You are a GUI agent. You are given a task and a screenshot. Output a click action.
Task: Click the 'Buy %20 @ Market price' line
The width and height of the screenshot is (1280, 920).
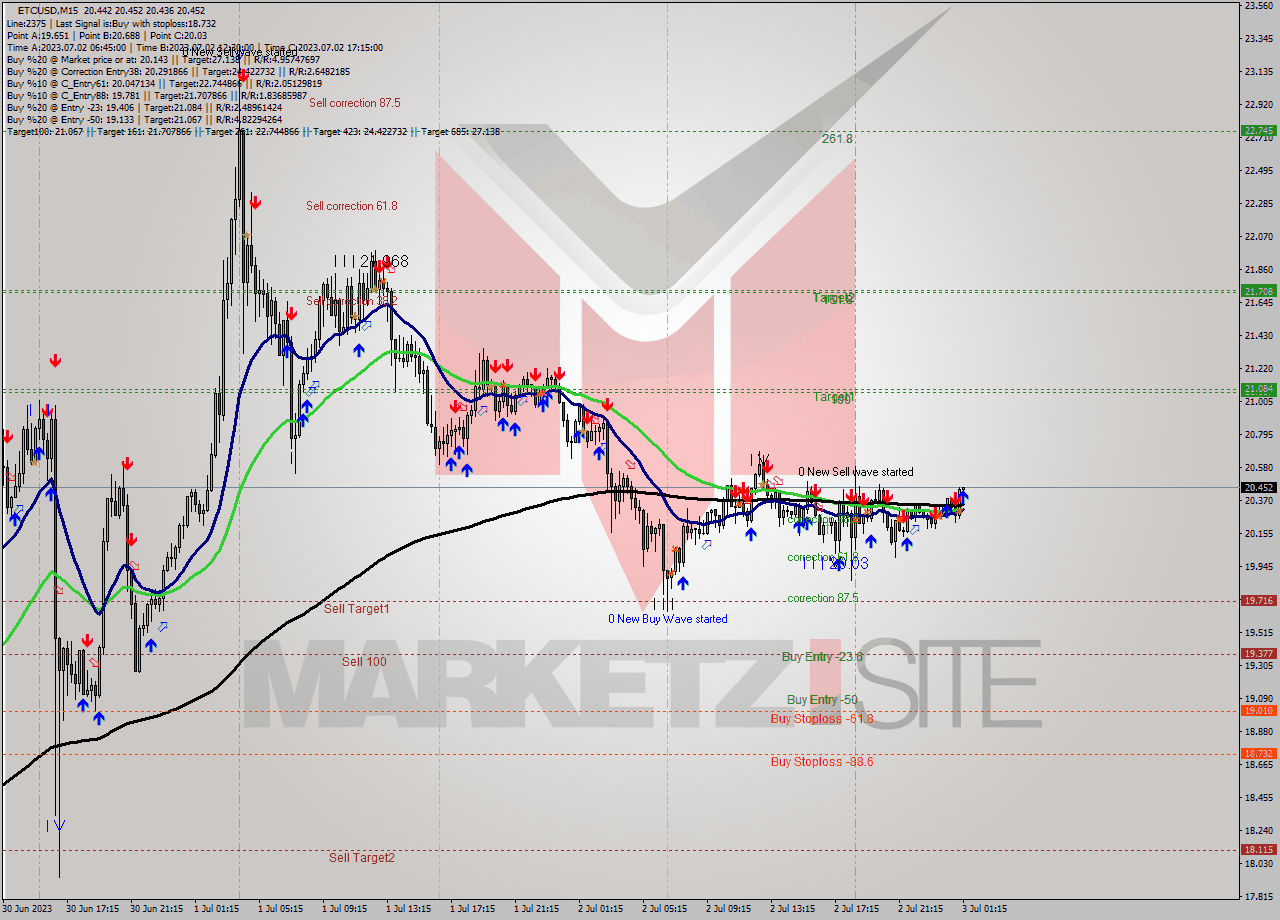coord(163,60)
